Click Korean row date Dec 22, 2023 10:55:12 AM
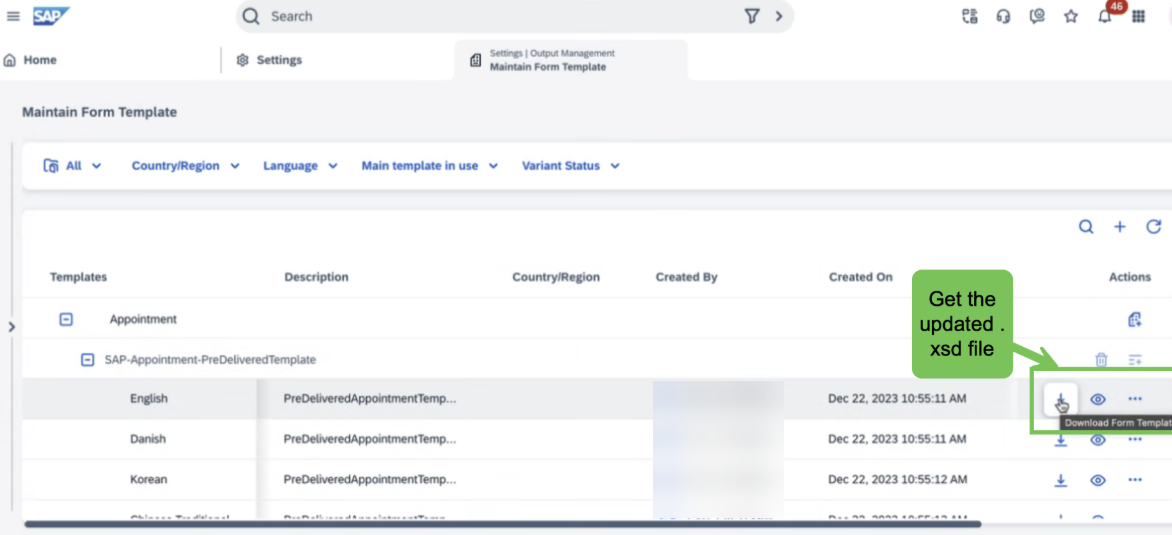1172x535 pixels. [x=897, y=480]
